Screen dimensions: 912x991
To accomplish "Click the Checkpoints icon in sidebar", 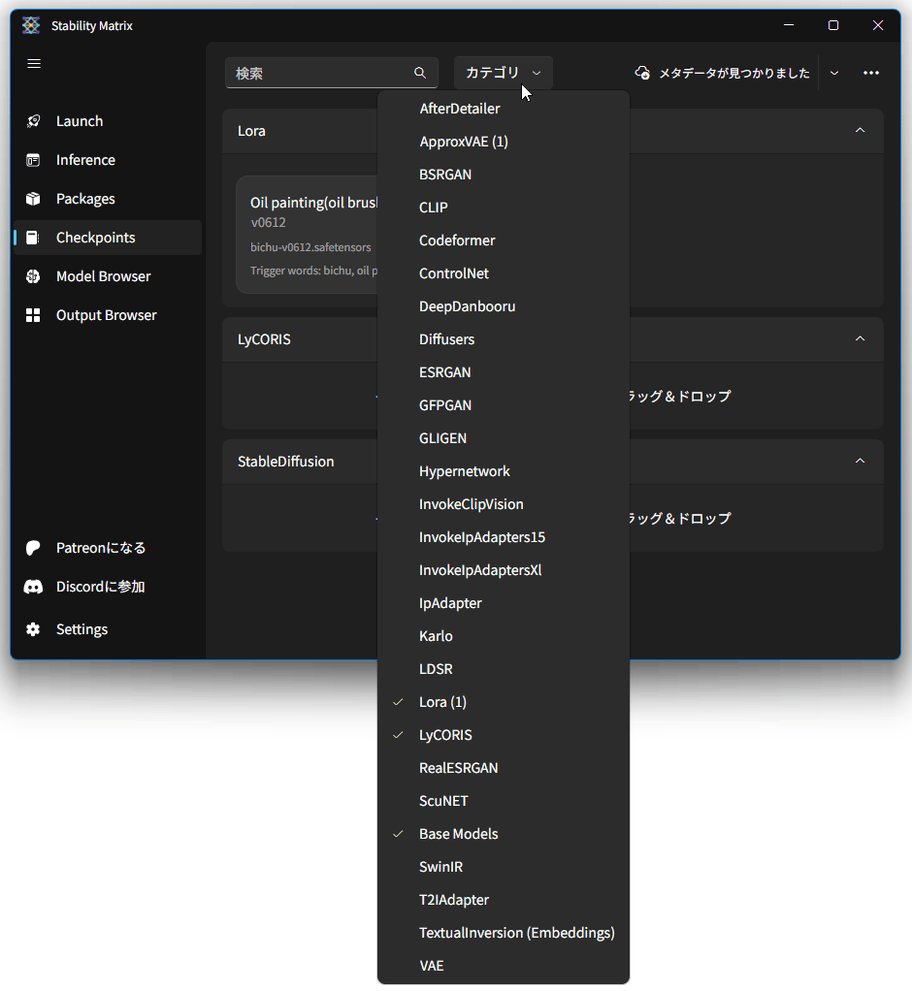I will 33,238.
